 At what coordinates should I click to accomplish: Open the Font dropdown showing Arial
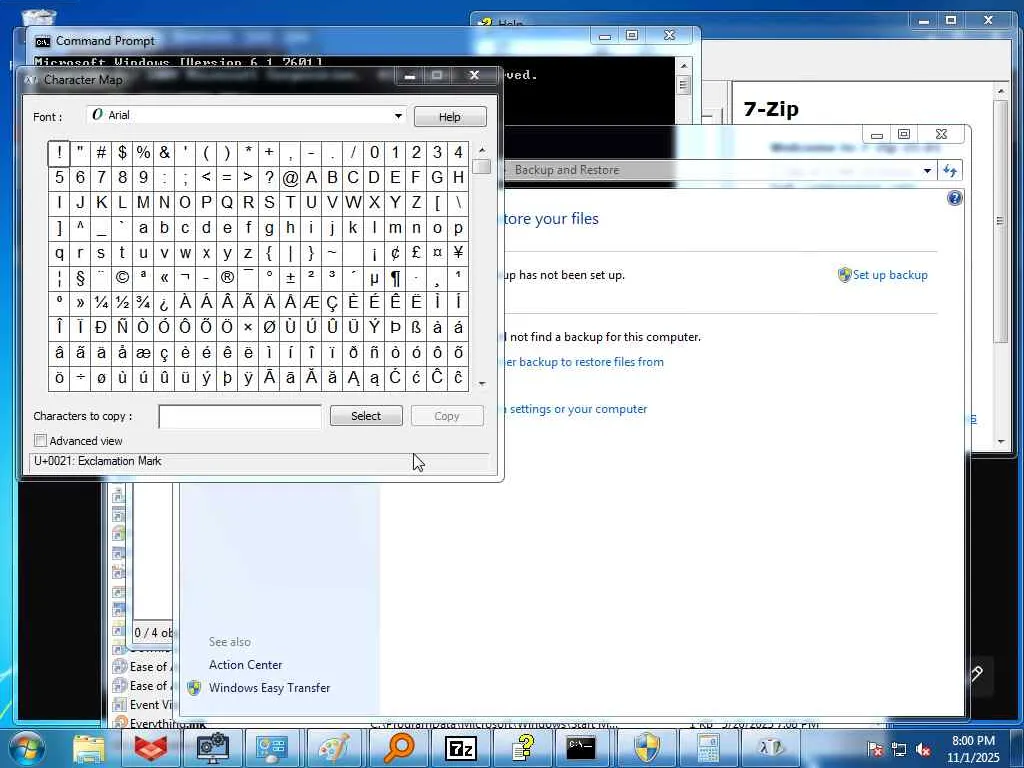point(246,116)
